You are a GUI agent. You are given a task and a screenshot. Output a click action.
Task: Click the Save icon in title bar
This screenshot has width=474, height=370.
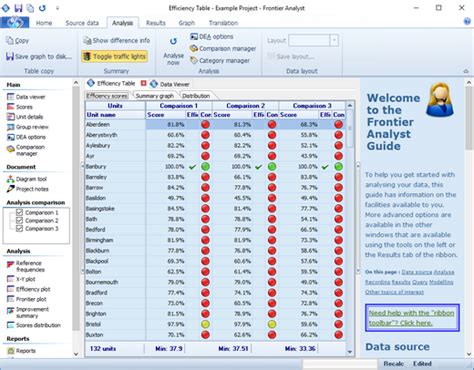[18, 8]
